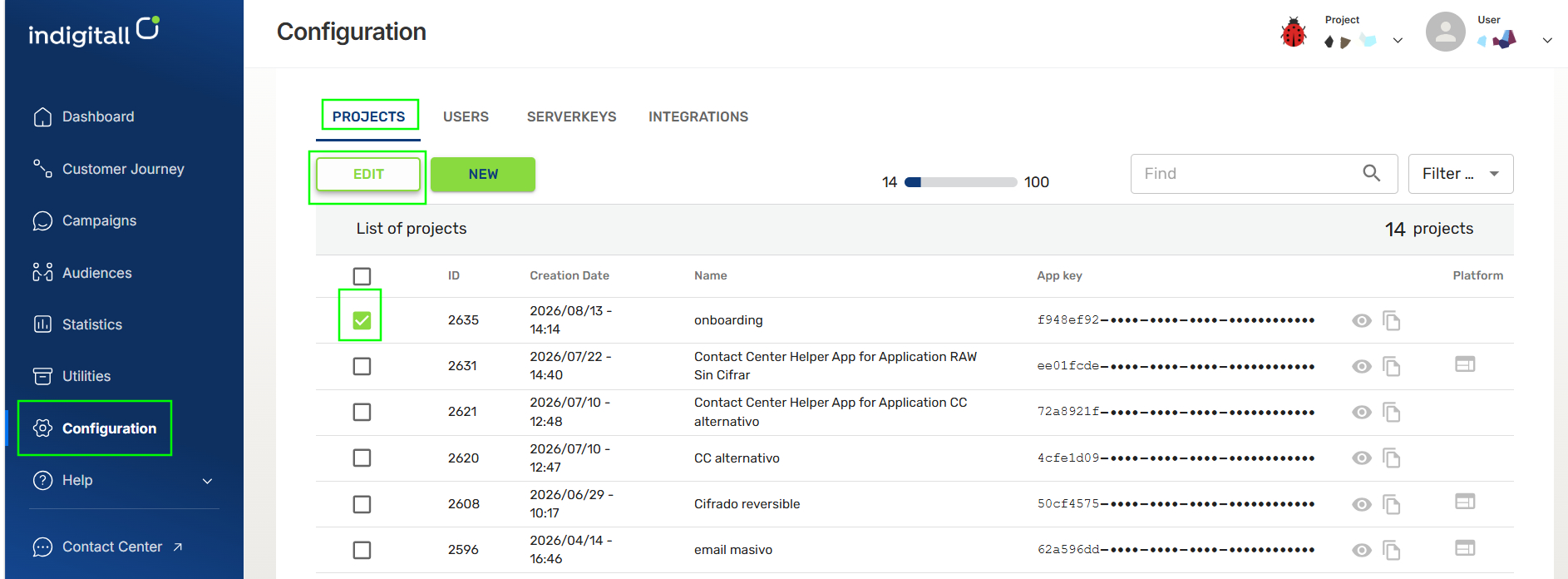Toggle the select-all projects checkbox
Viewport: 1568px width, 579px height.
pyautogui.click(x=362, y=276)
